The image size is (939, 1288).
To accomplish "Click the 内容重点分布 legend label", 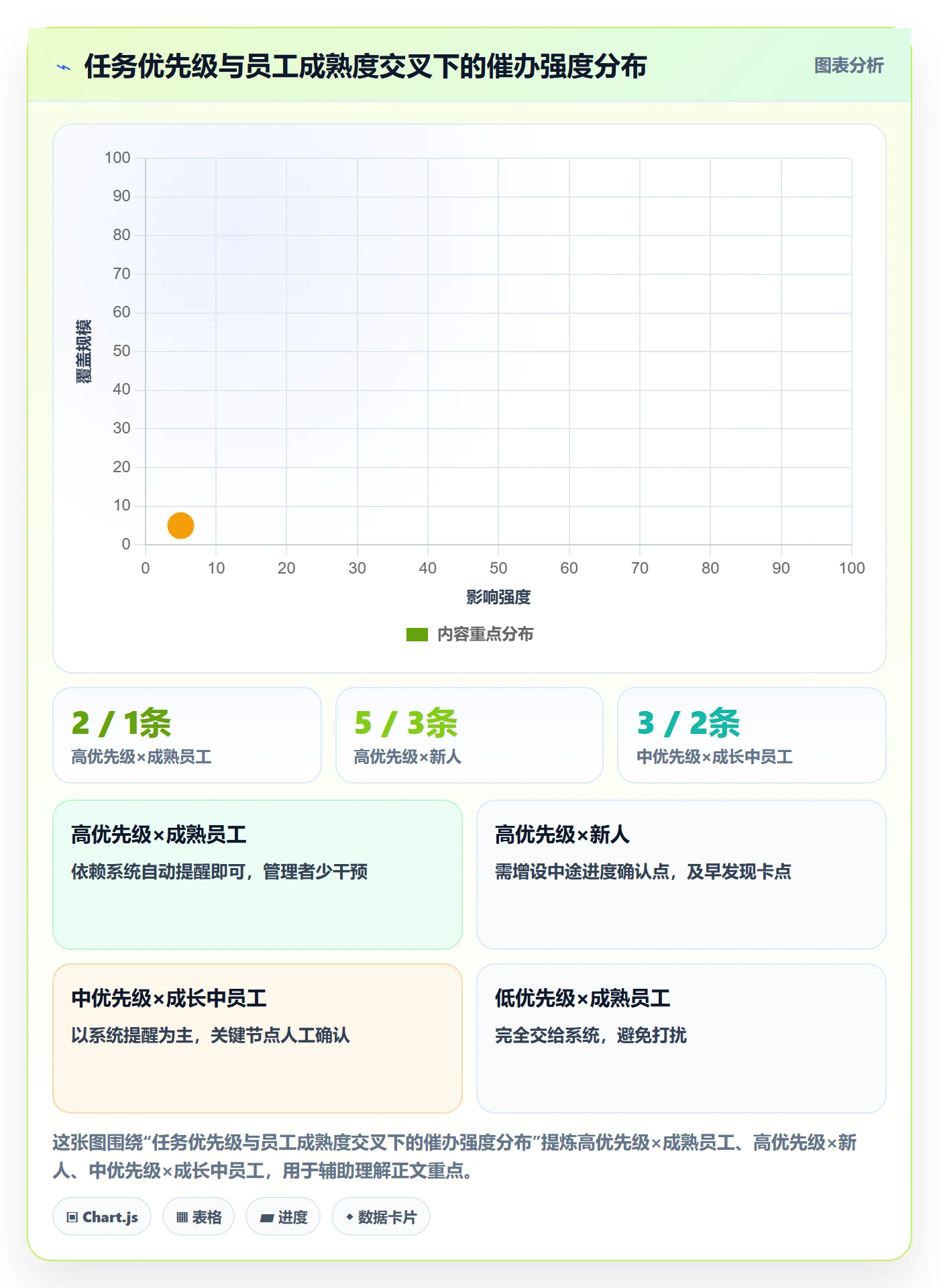I will (485, 634).
